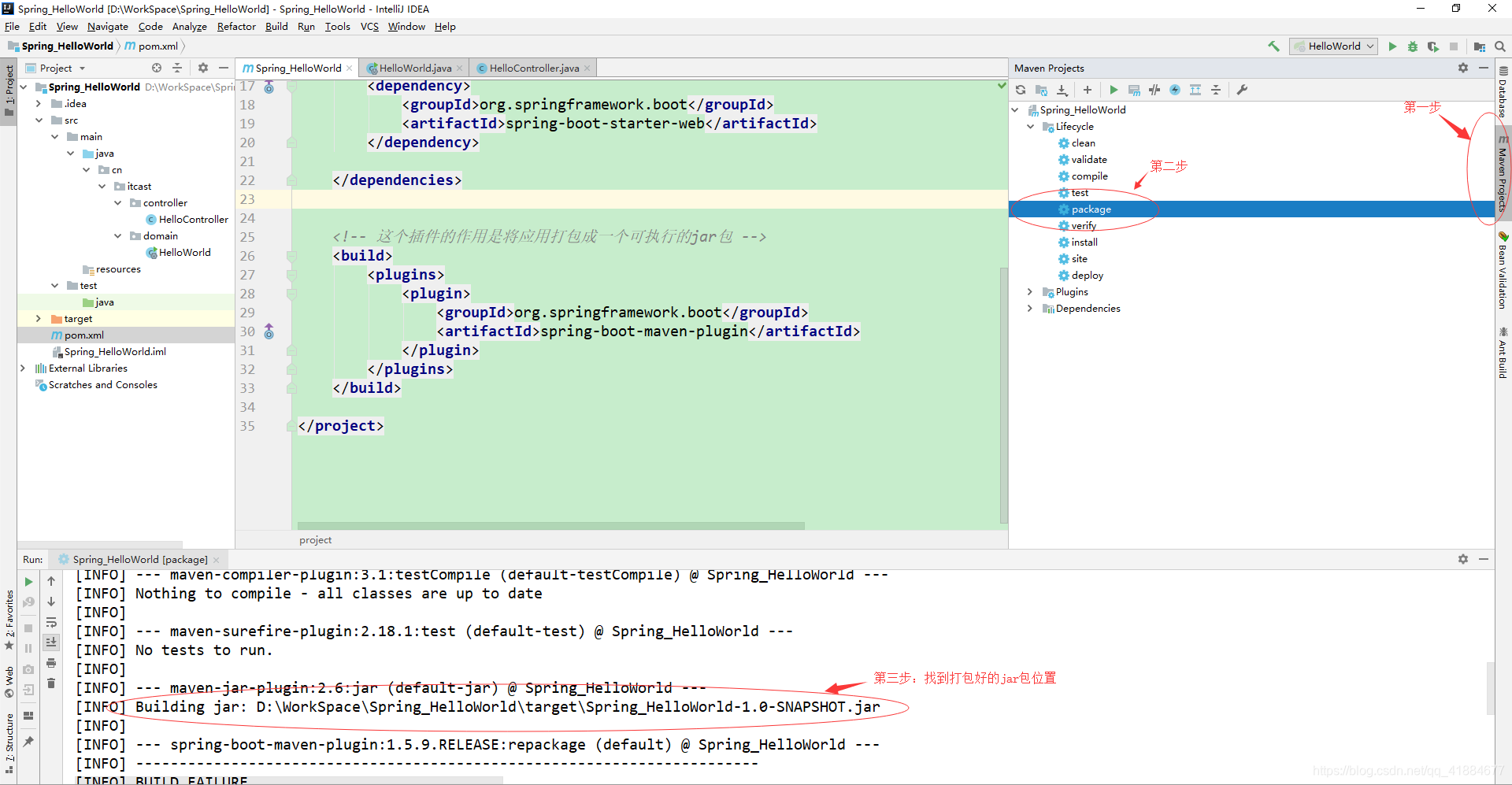Run HelloWorld with the green play icon

[x=1392, y=46]
